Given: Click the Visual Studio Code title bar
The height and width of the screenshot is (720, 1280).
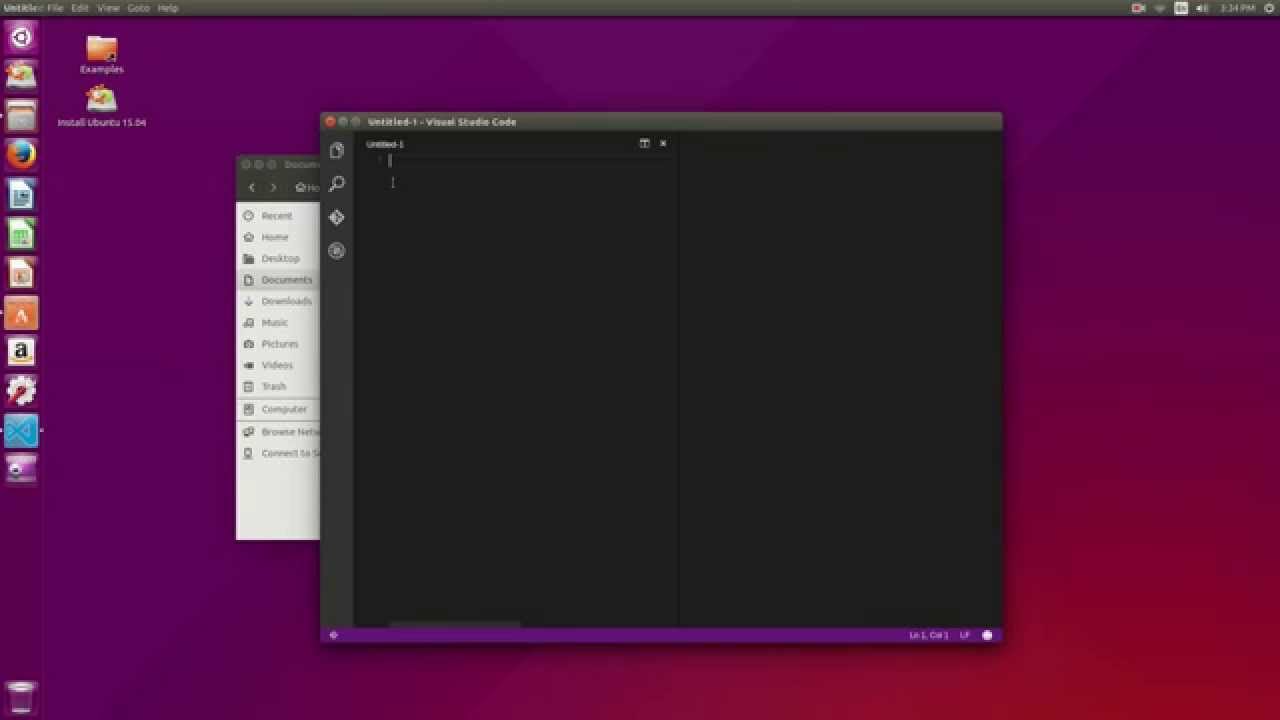Looking at the screenshot, I should coord(661,122).
